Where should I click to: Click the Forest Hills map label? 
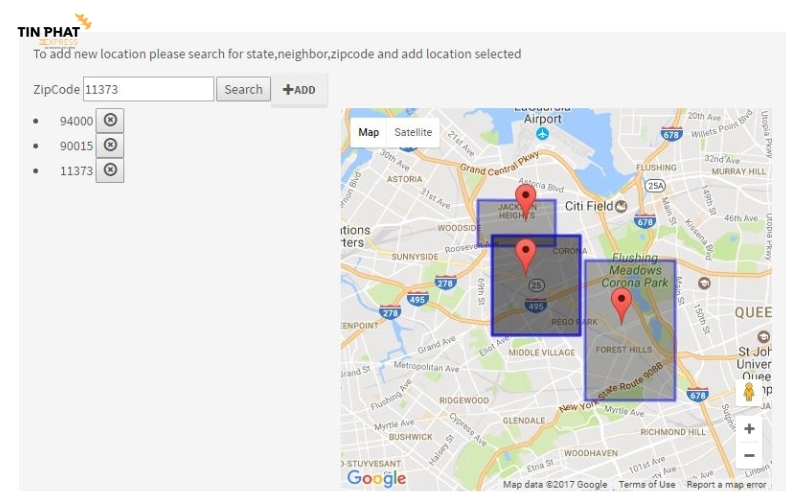pyautogui.click(x=623, y=349)
